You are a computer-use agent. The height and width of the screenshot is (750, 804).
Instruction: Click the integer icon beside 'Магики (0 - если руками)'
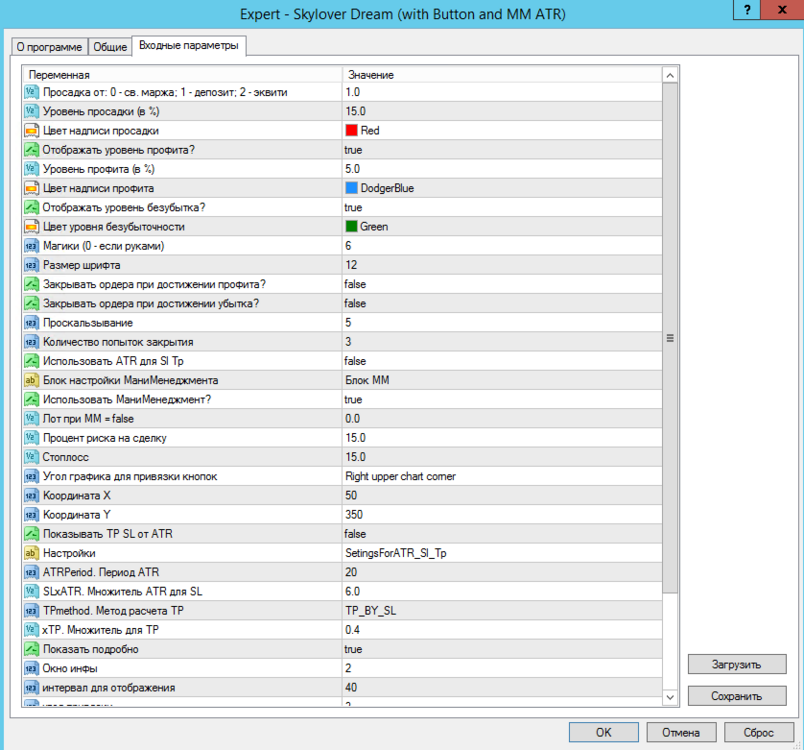point(31,246)
